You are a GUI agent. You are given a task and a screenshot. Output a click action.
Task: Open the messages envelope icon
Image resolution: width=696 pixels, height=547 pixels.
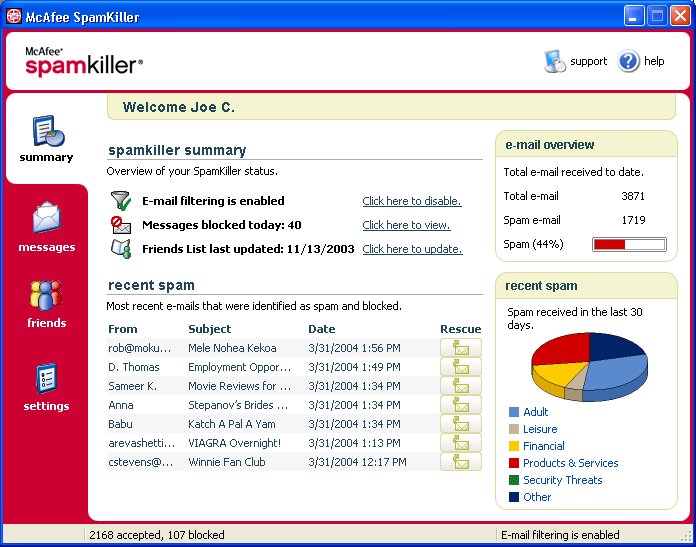click(47, 218)
